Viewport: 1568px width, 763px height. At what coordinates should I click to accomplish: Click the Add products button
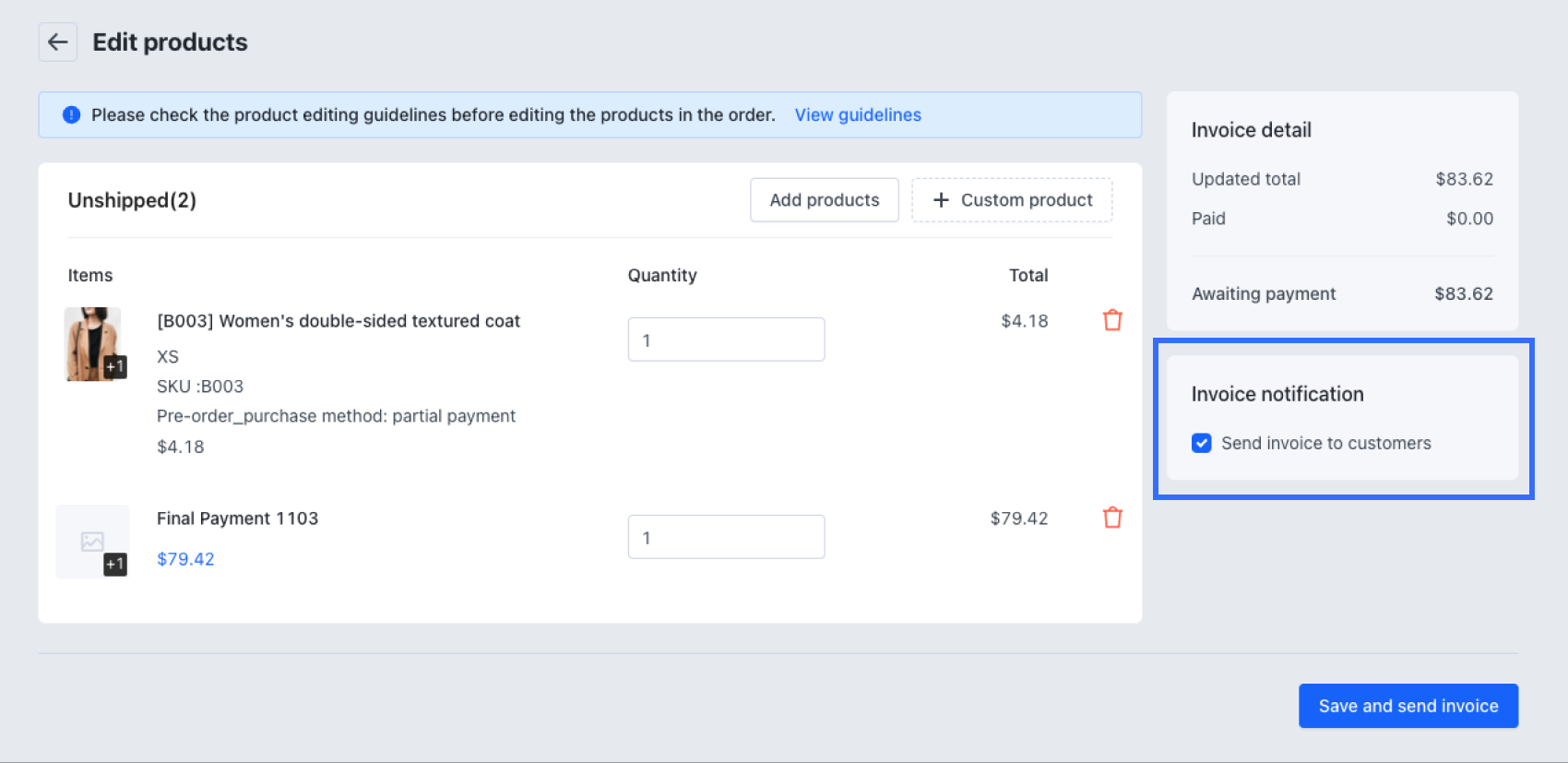click(x=824, y=200)
